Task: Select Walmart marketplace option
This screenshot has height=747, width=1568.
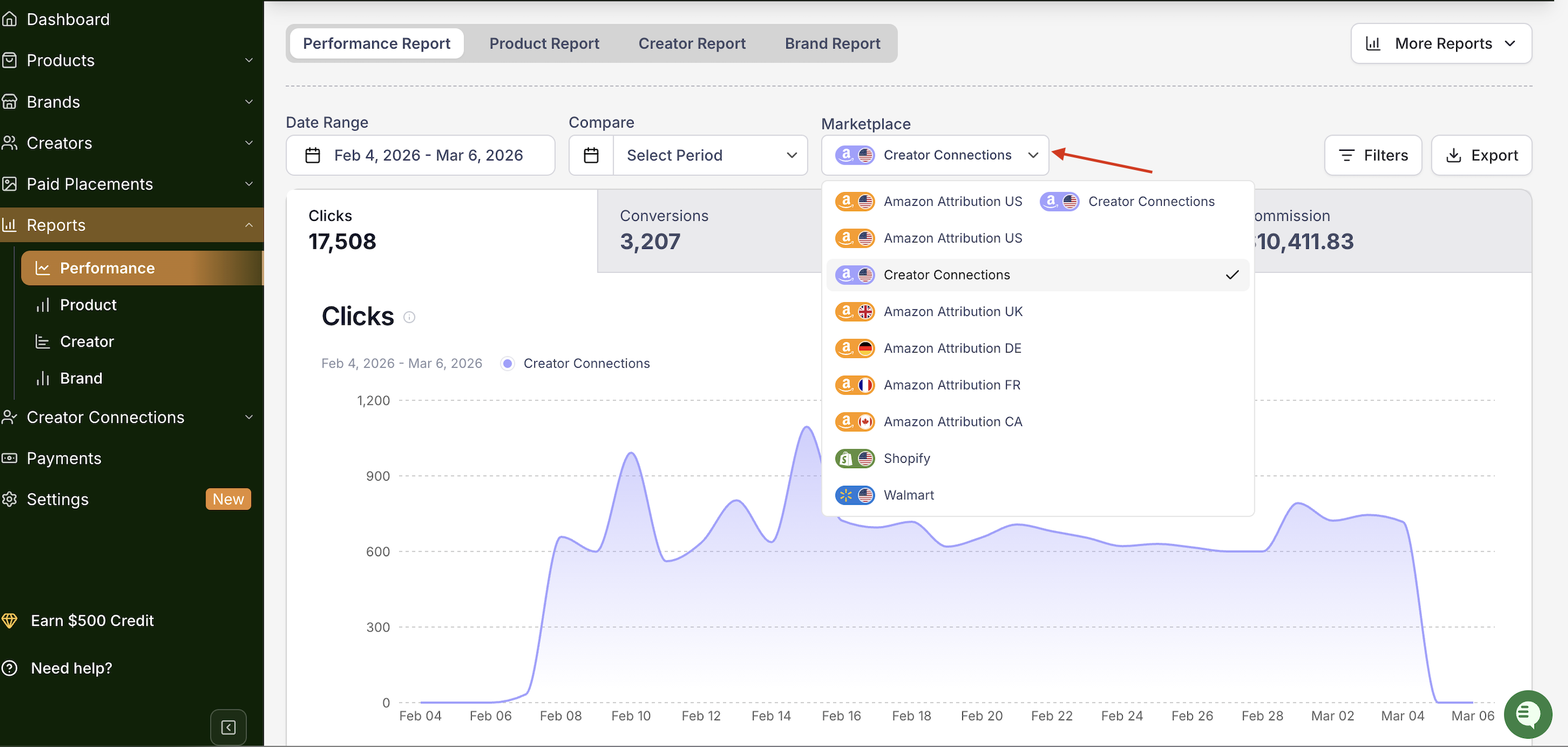Action: tap(908, 495)
